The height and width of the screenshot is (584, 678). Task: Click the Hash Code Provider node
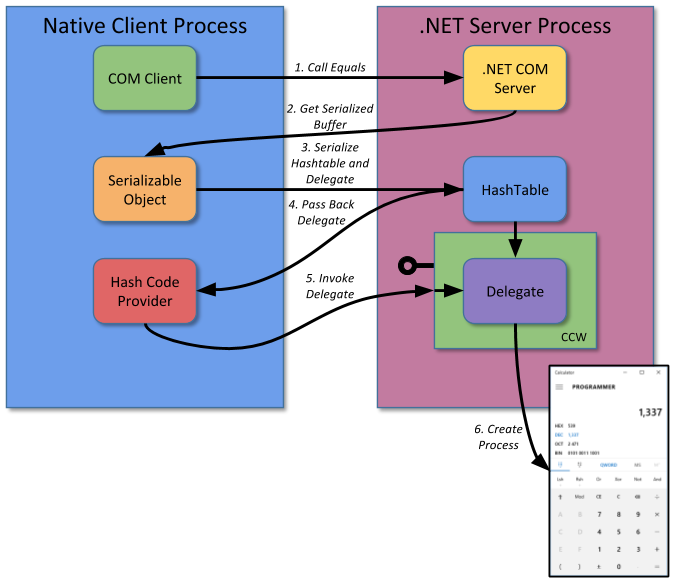click(145, 291)
